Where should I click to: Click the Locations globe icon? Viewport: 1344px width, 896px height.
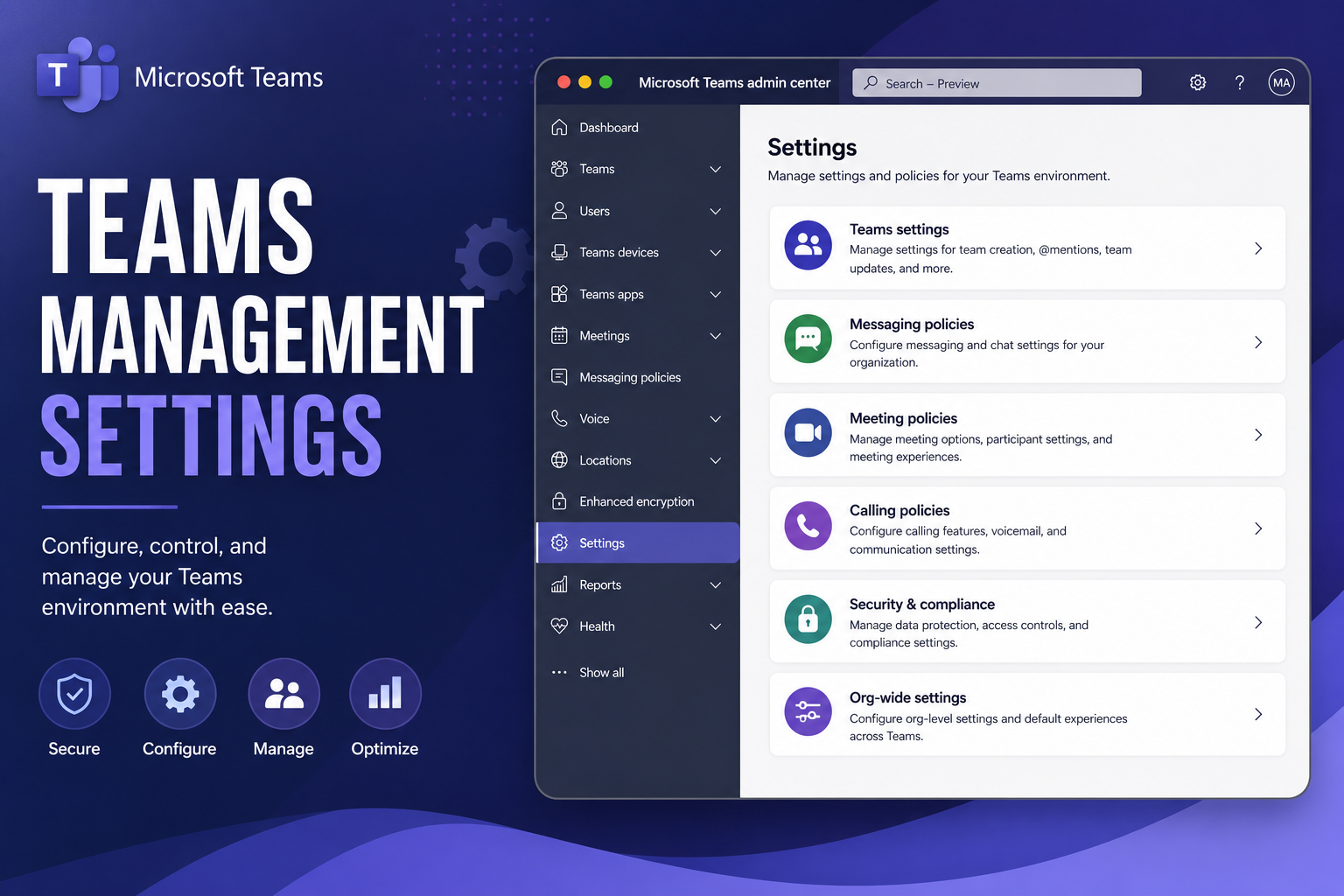pyautogui.click(x=559, y=460)
